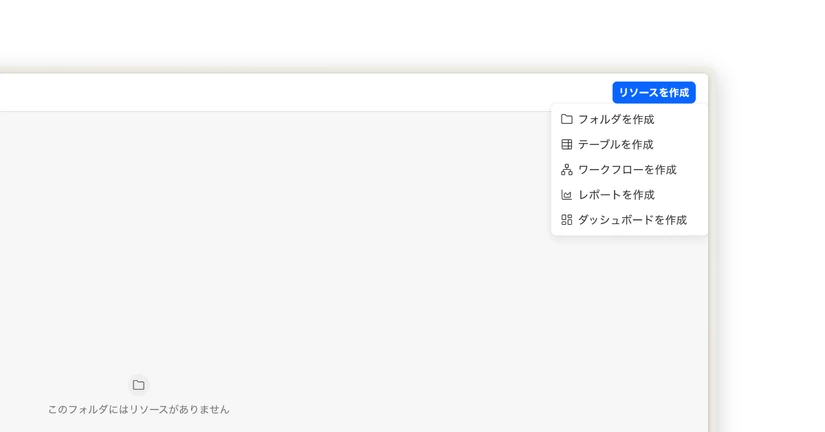Click the chart icon beside レポートを作成

coord(567,195)
